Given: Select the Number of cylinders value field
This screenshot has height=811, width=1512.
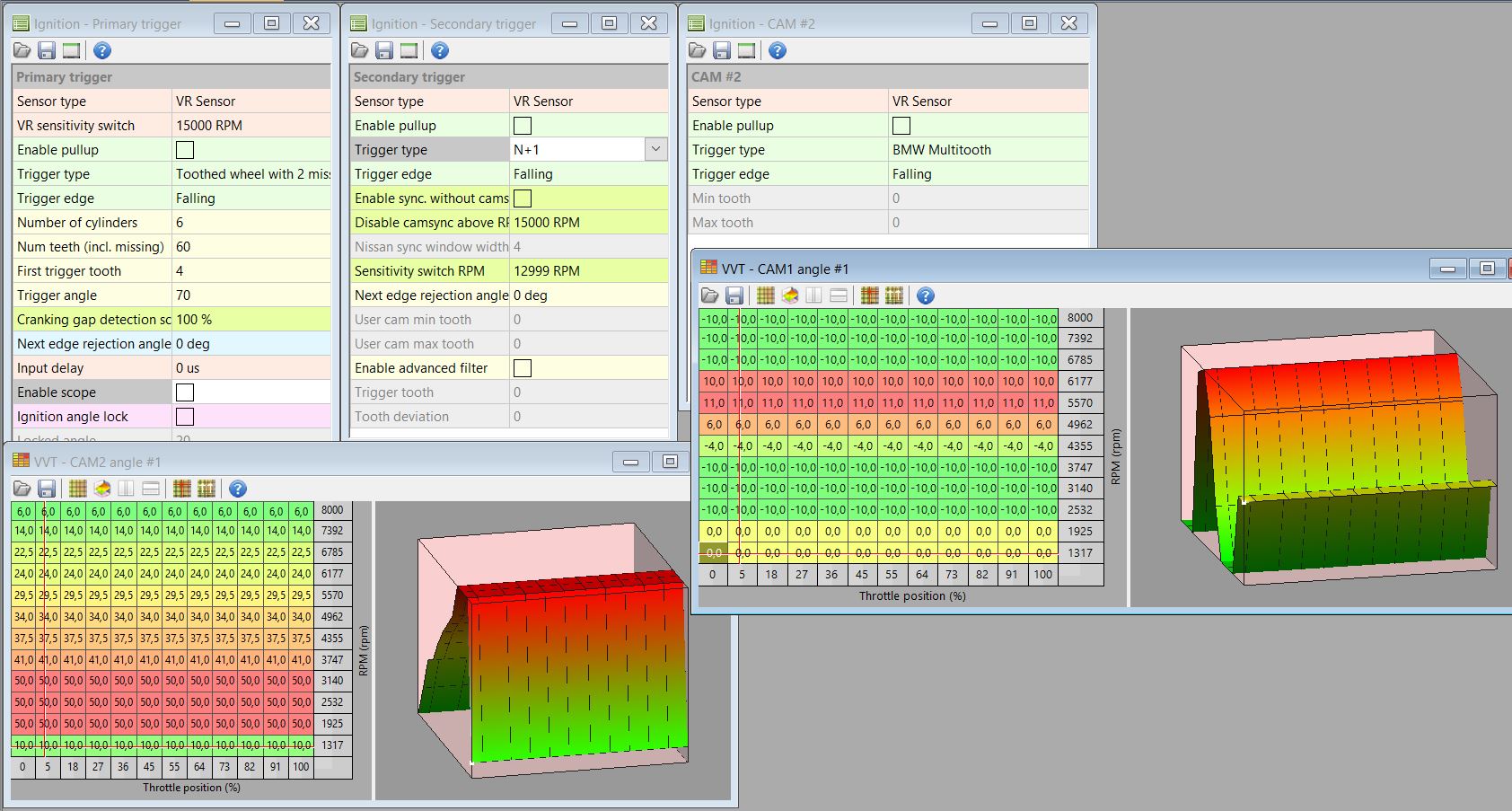Looking at the screenshot, I should pos(251,223).
